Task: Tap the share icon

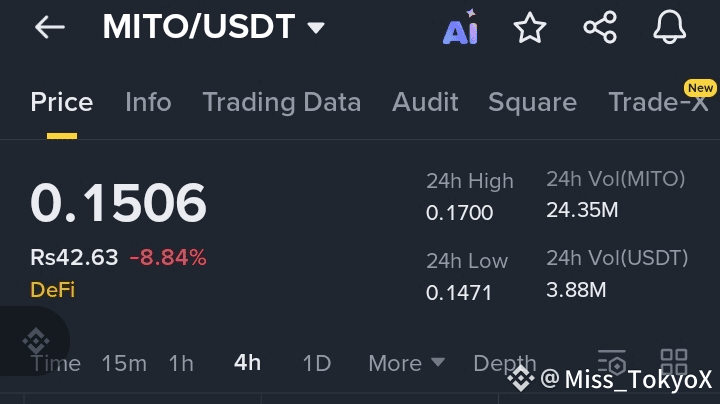Action: 600,28
